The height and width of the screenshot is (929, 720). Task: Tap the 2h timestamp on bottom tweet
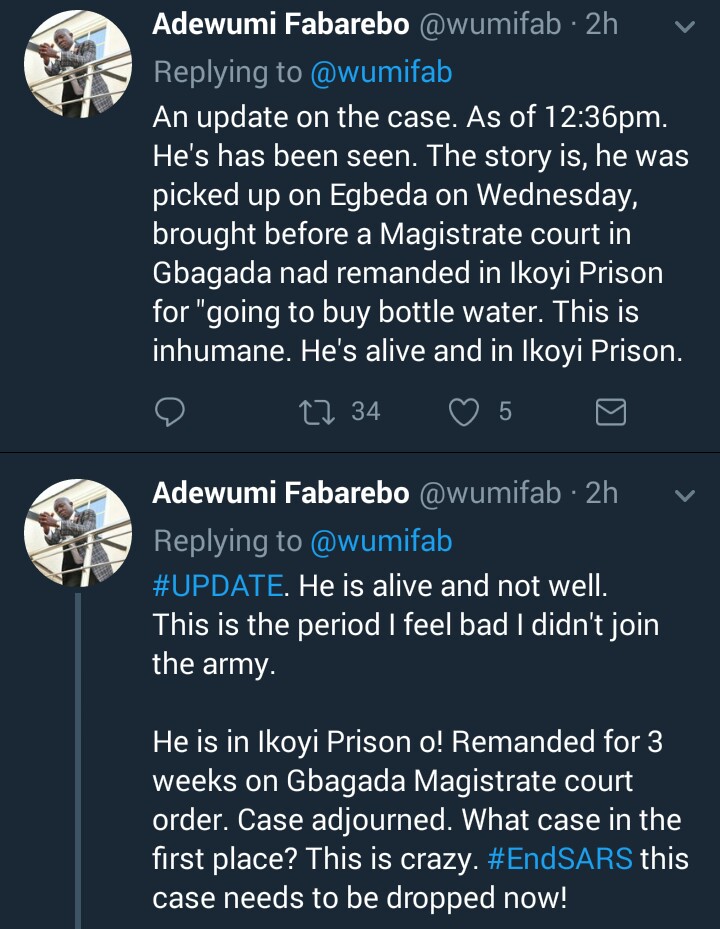coord(602,493)
